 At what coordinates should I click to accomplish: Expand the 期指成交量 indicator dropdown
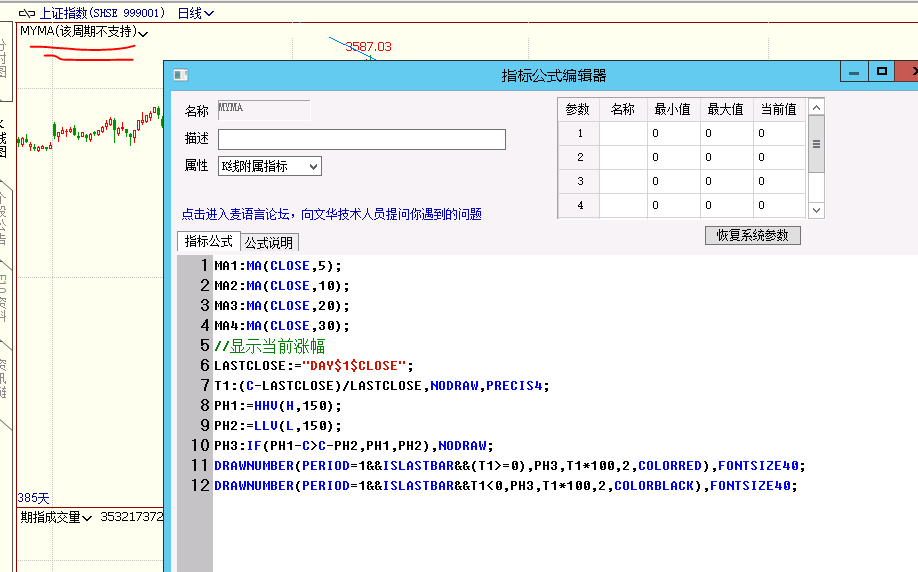(87, 518)
